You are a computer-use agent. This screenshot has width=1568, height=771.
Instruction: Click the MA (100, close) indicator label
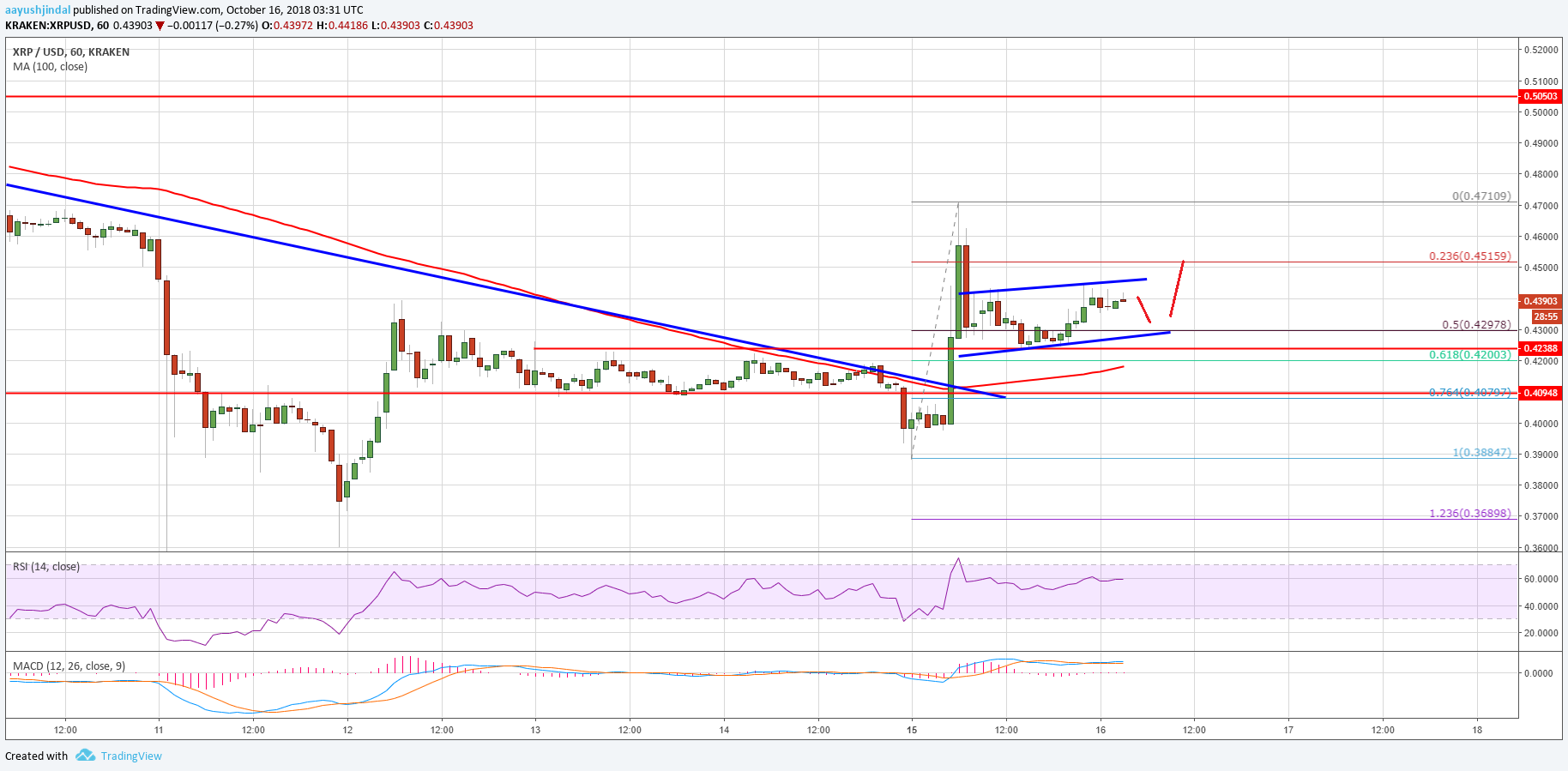(50, 67)
